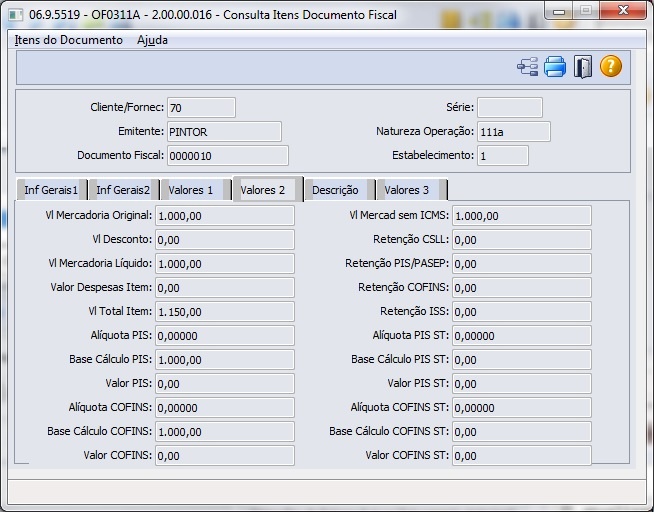Open help via yellow question mark icon

(611, 67)
